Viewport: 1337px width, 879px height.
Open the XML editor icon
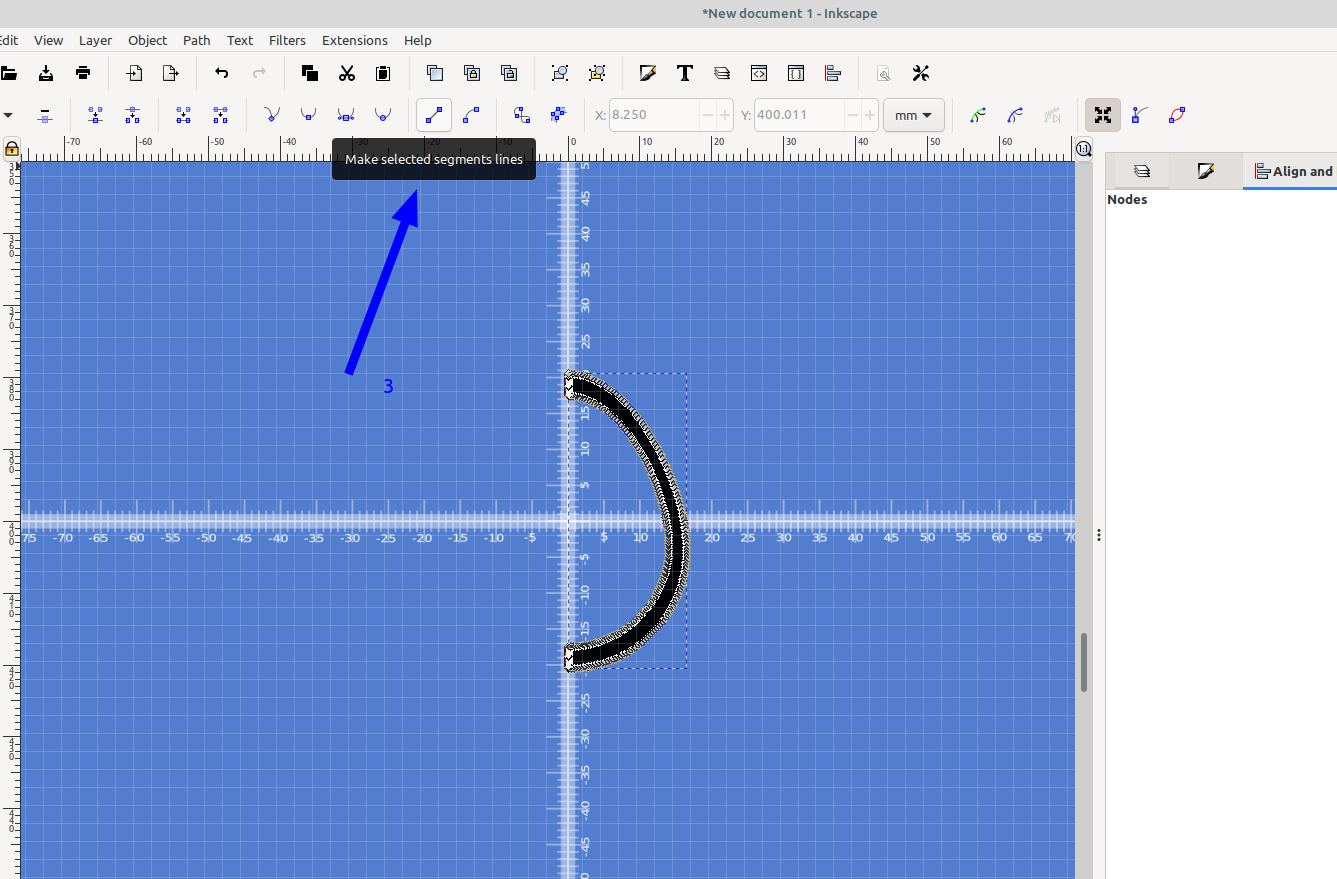coord(759,73)
